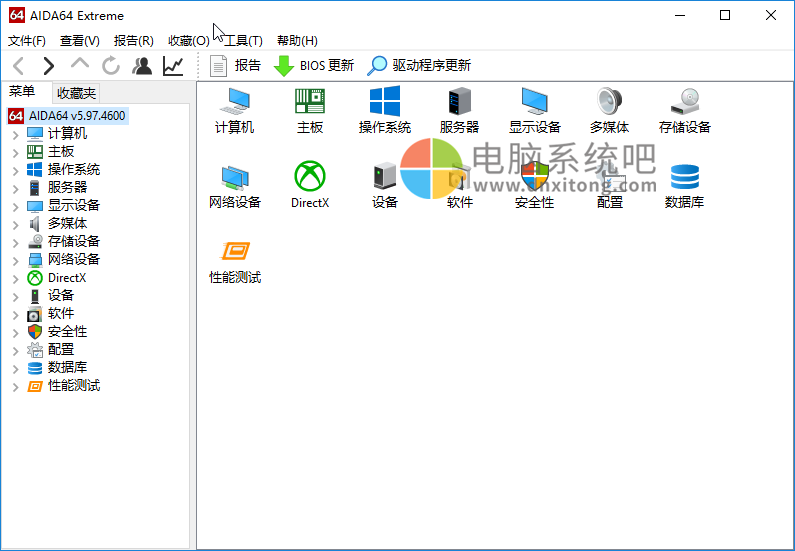This screenshot has height=551, width=795.
Task: Go back with the left arrow toolbar button
Action: point(19,66)
